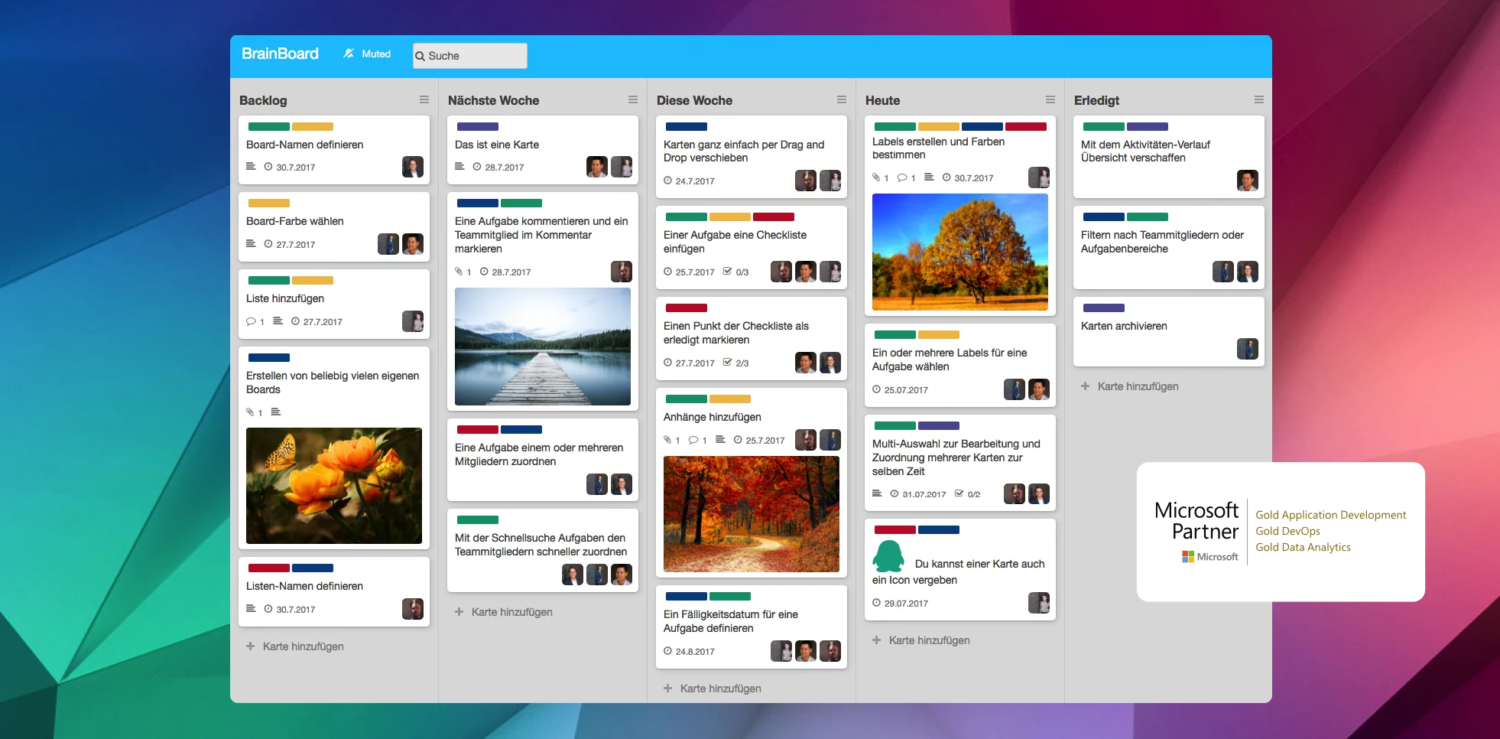Open 'Mit der Schnellsuche Aufgaben' card title
Image resolution: width=1500 pixels, height=739 pixels.
[x=541, y=545]
